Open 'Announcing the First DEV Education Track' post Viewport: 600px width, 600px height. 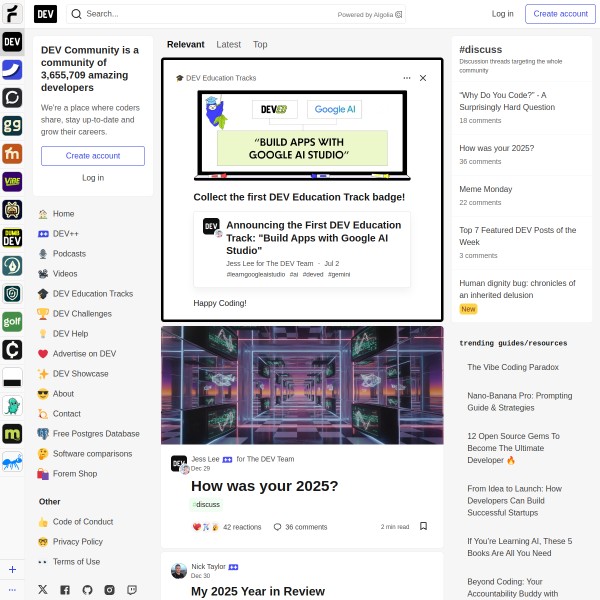pyautogui.click(x=313, y=238)
